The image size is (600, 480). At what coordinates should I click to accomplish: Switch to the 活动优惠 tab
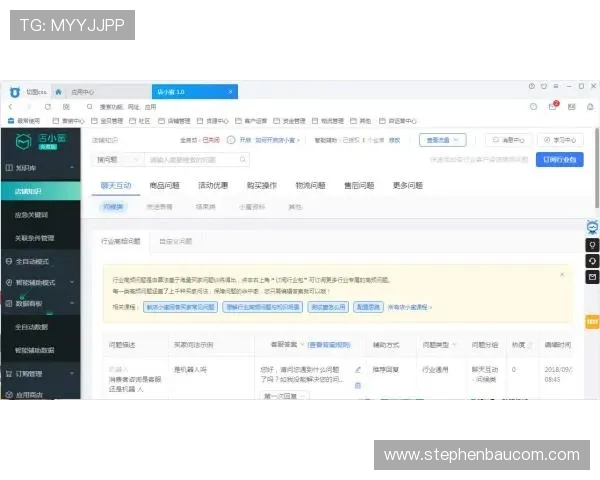pos(213,186)
